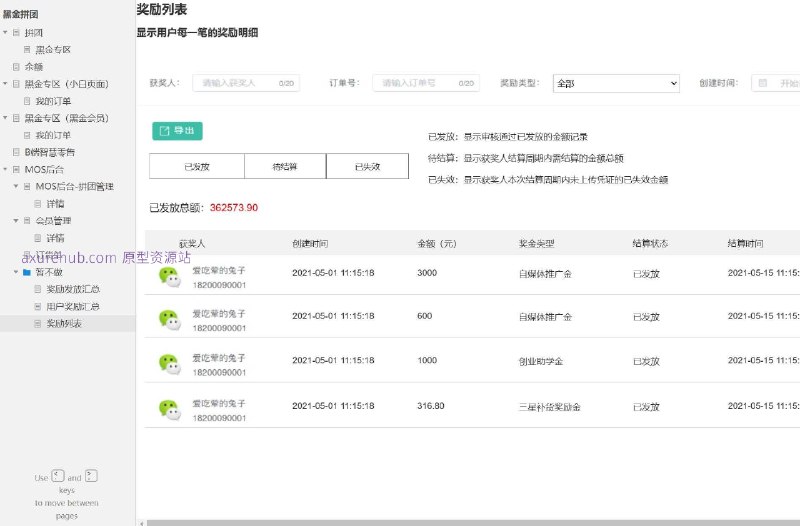Open 我的订单 under 黑金专区（小白页面）
The width and height of the screenshot is (800, 526).
coord(53,101)
